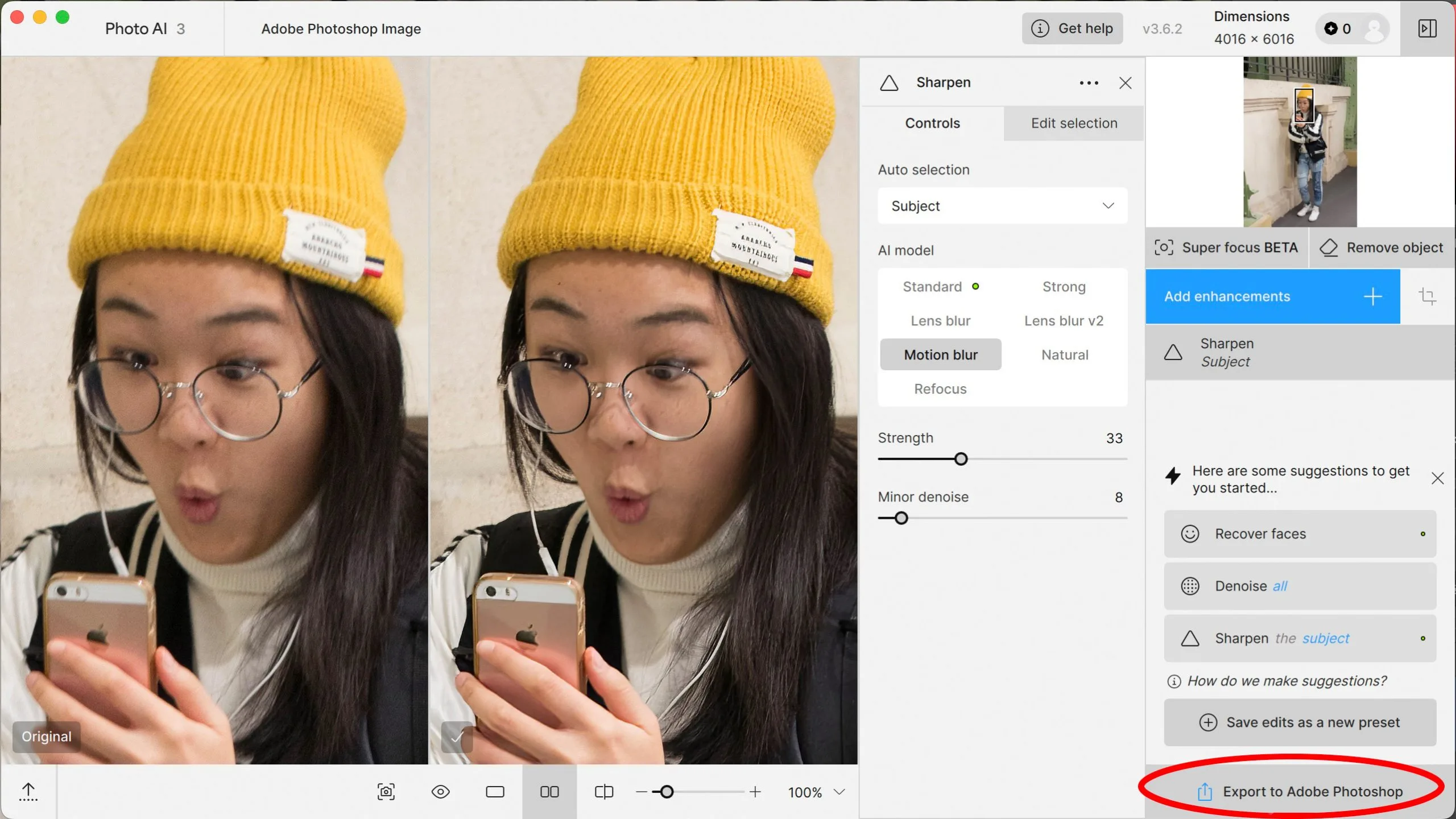Click Save edits as a new preset

tap(1300, 722)
